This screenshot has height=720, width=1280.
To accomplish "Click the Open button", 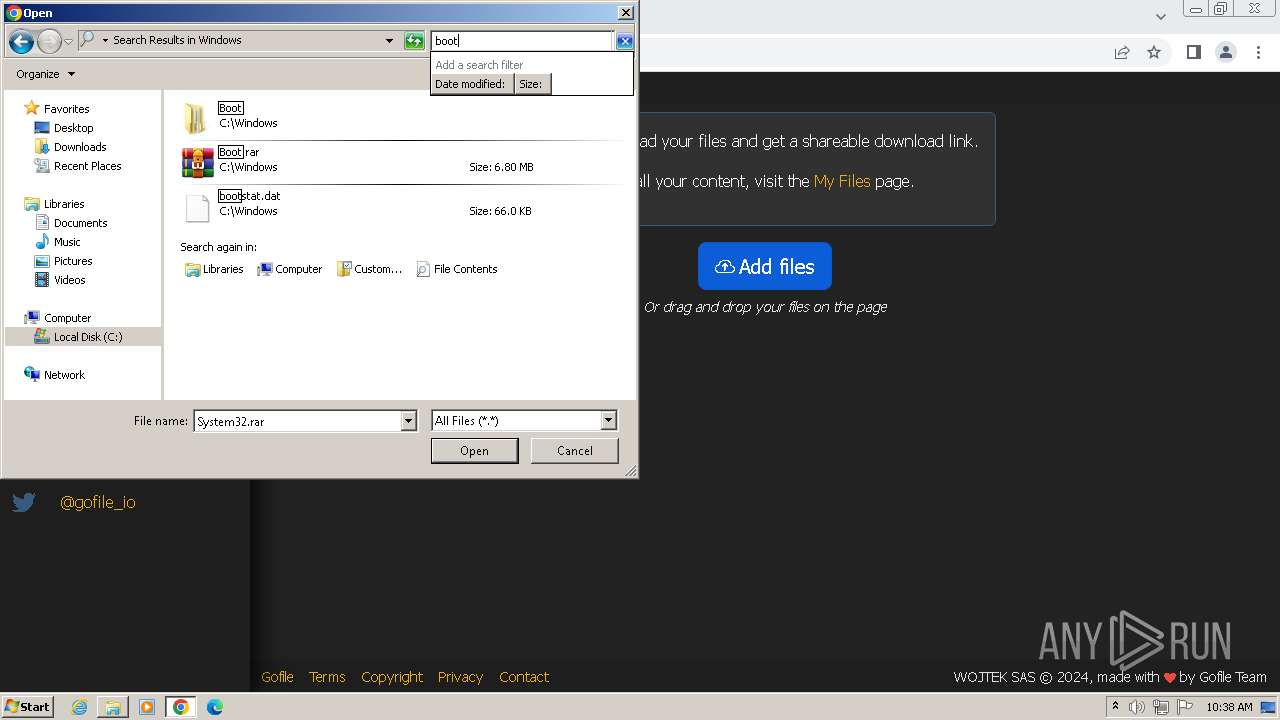I will [474, 451].
